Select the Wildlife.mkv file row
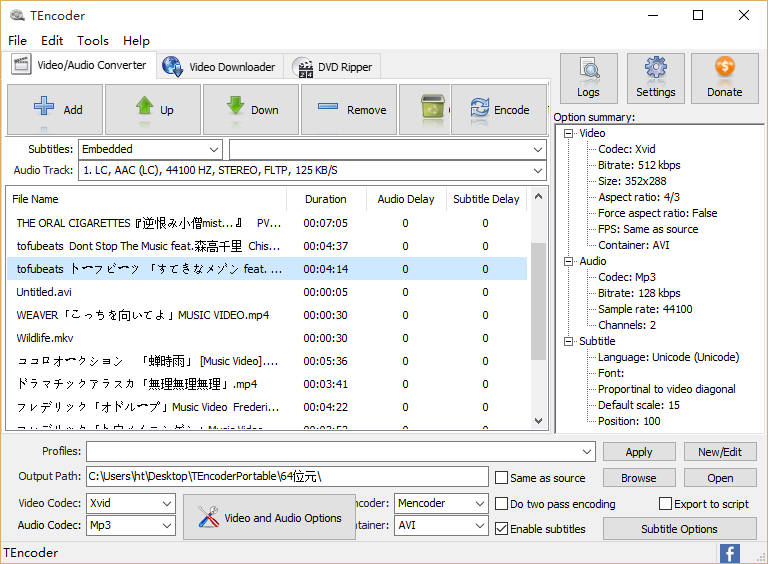Viewport: 768px width, 564px height. (x=42, y=338)
